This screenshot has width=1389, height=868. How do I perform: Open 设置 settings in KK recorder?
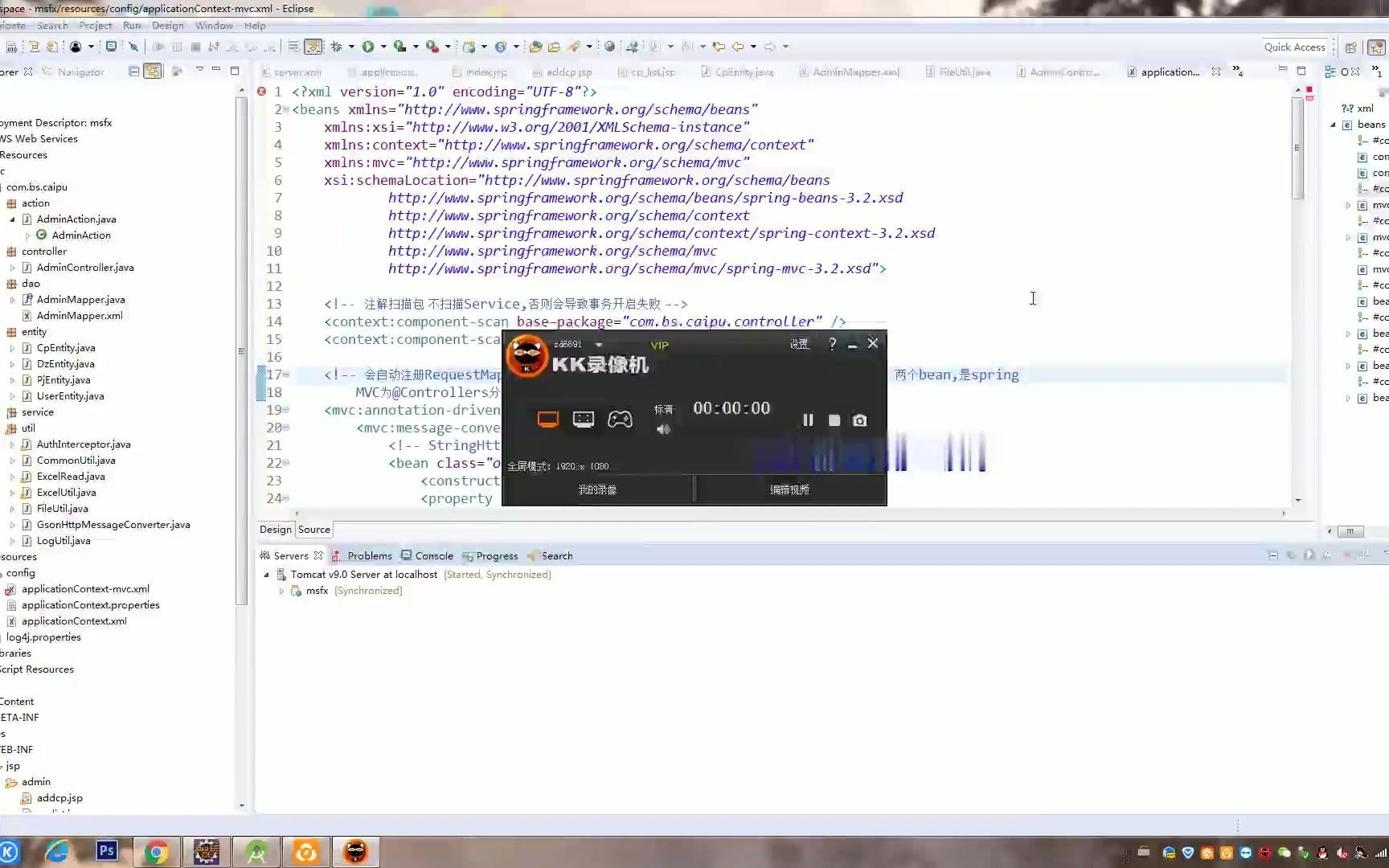pos(799,344)
